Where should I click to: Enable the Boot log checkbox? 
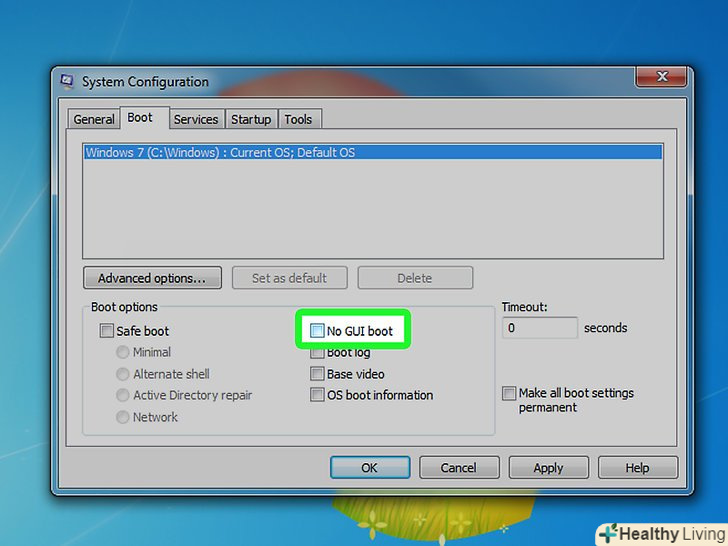(x=317, y=352)
